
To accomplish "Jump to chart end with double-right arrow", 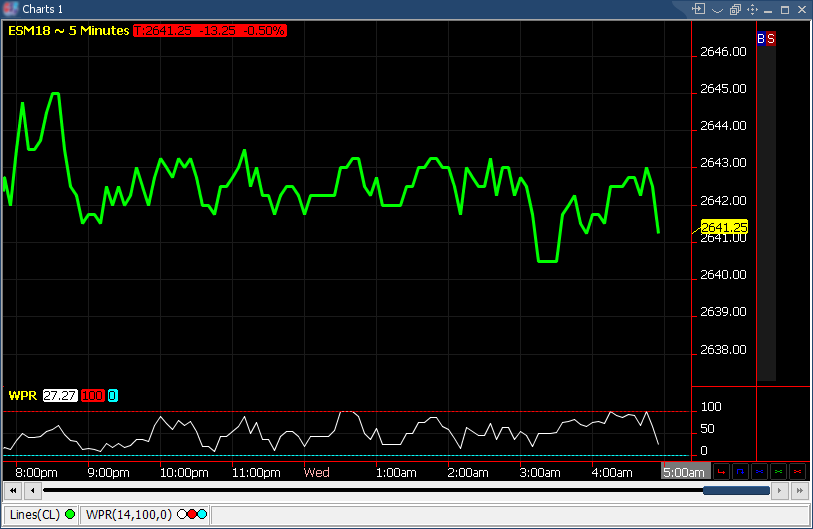I will [800, 490].
